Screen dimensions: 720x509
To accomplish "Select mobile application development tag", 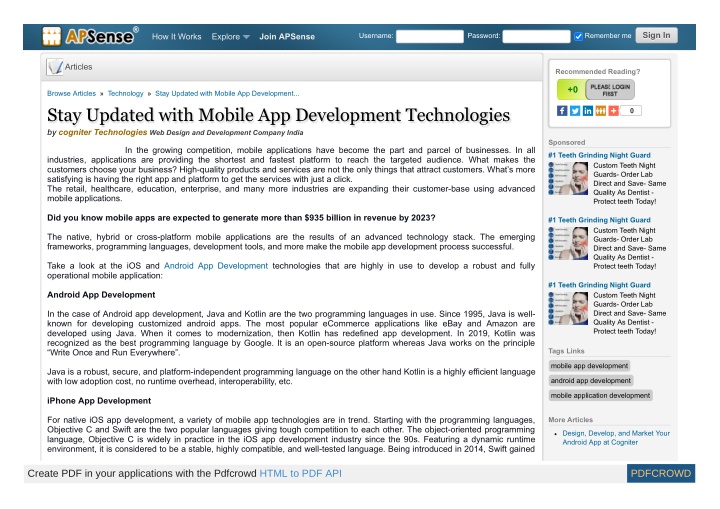I will click(600, 396).
